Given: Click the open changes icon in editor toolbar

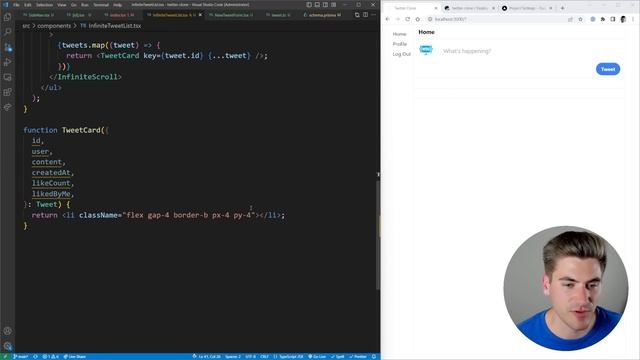Looking at the screenshot, I should [x=357, y=15].
